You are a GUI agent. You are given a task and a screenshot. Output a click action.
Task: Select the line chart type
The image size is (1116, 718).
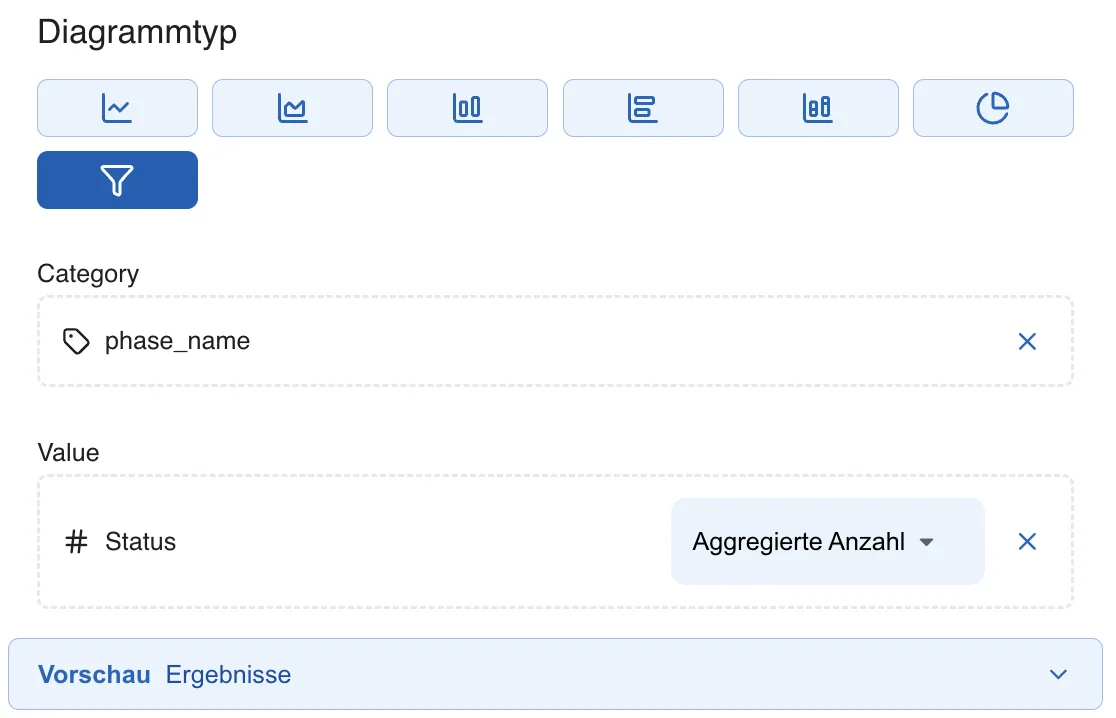(117, 108)
